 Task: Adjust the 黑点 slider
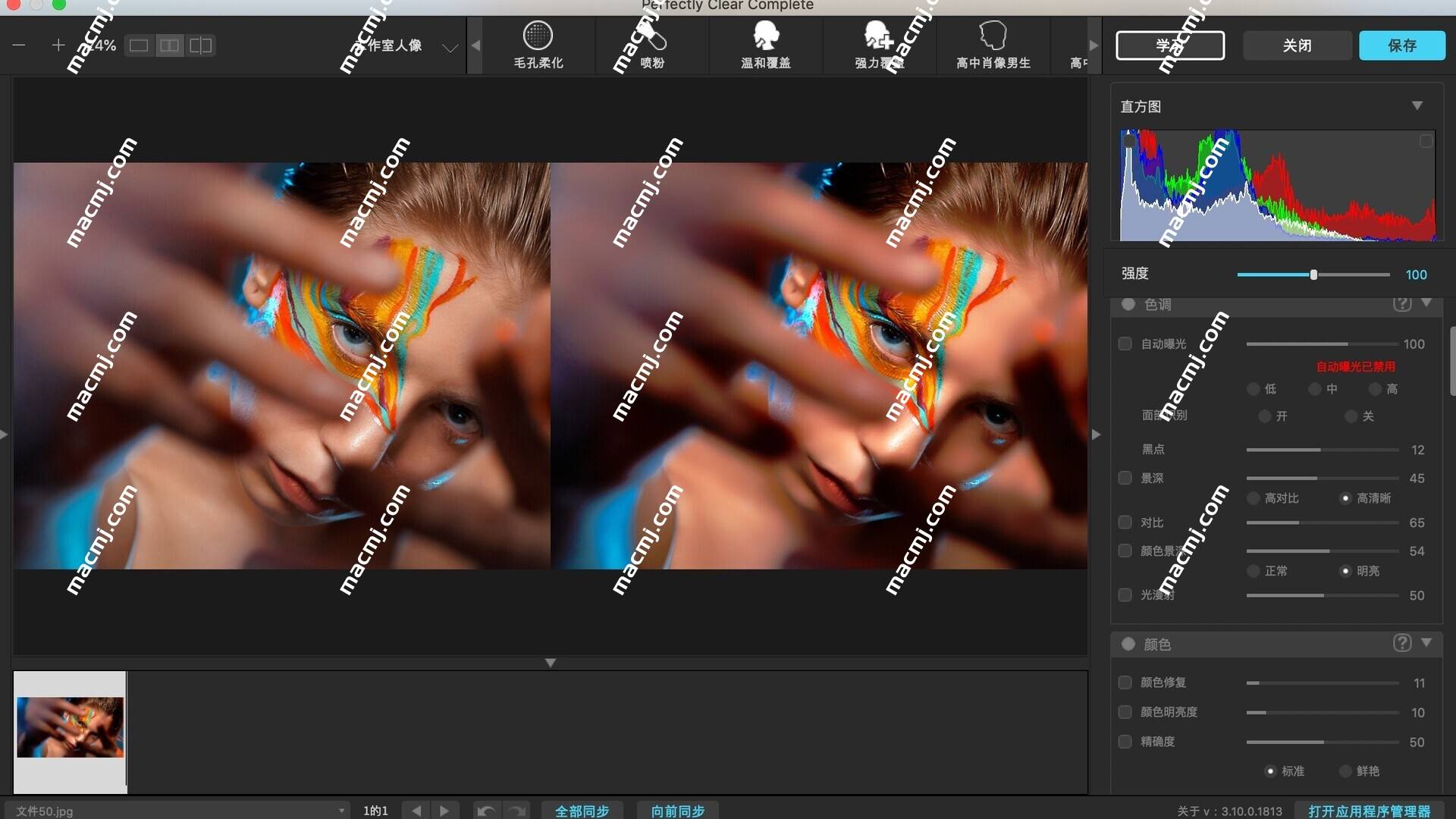click(1323, 450)
